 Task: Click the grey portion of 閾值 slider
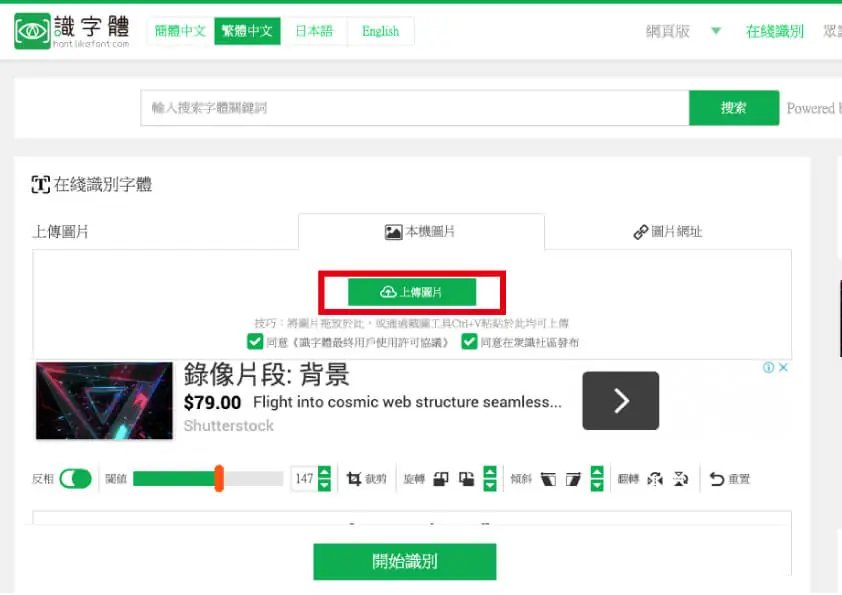[253, 478]
